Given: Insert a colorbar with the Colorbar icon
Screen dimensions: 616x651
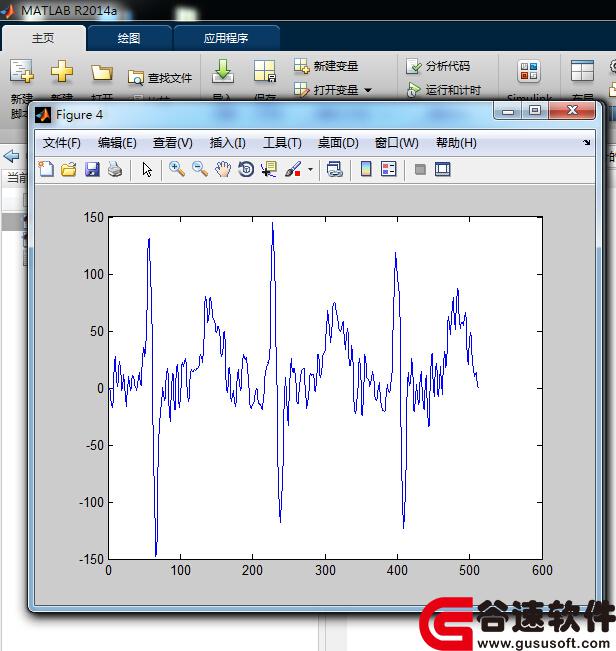Looking at the screenshot, I should pyautogui.click(x=366, y=169).
